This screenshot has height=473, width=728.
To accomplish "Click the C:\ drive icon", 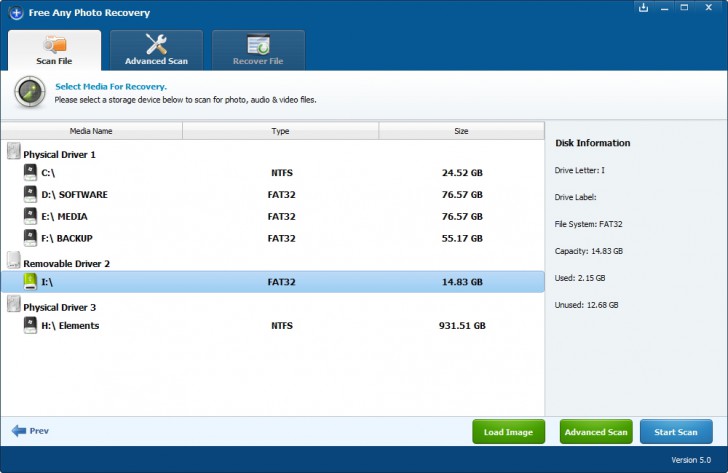I will [x=30, y=172].
